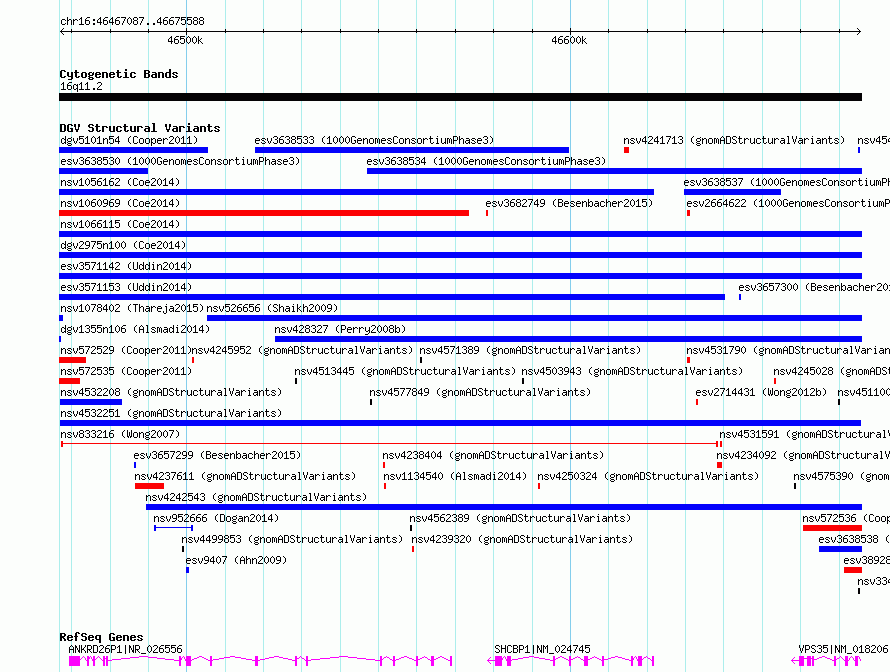Click nsv4245028 variant label
Image resolution: width=890 pixels, height=672 pixels.
tap(831, 371)
